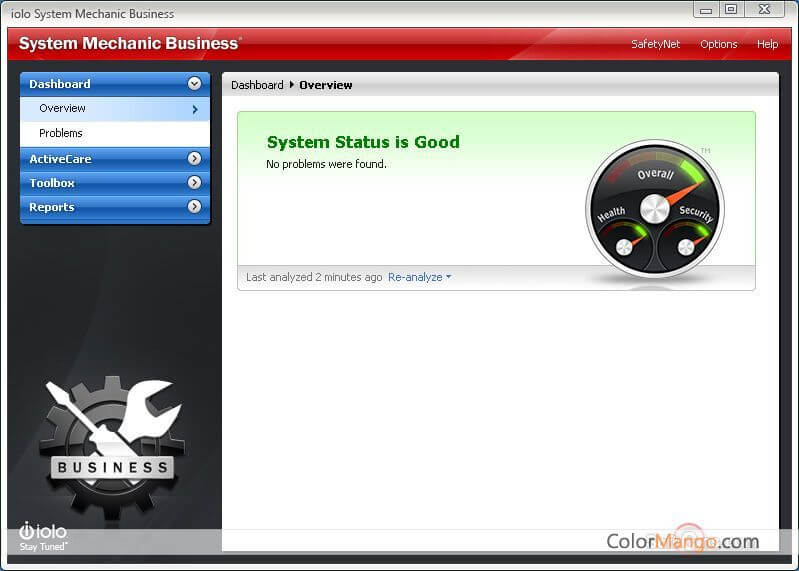Open the Problems page in sidebar

click(61, 133)
